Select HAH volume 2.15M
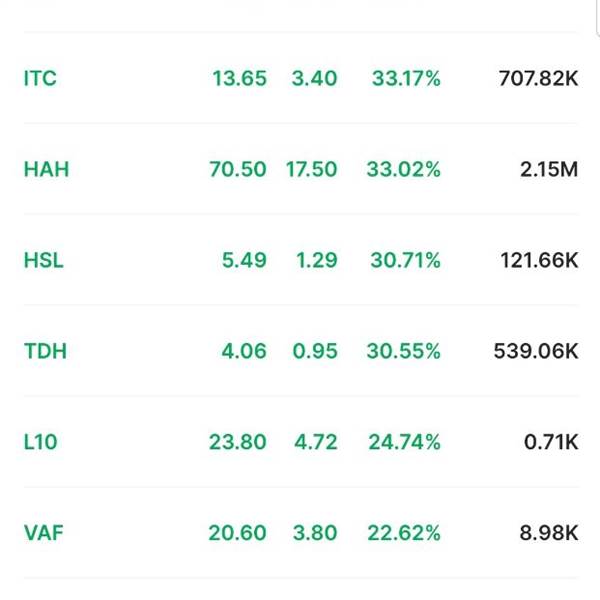The height and width of the screenshot is (600, 600). pyautogui.click(x=549, y=169)
